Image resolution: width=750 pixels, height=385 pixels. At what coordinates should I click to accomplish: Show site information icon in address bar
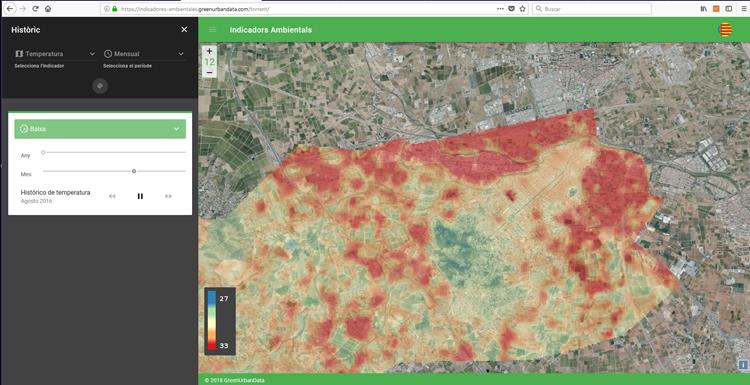pos(107,9)
